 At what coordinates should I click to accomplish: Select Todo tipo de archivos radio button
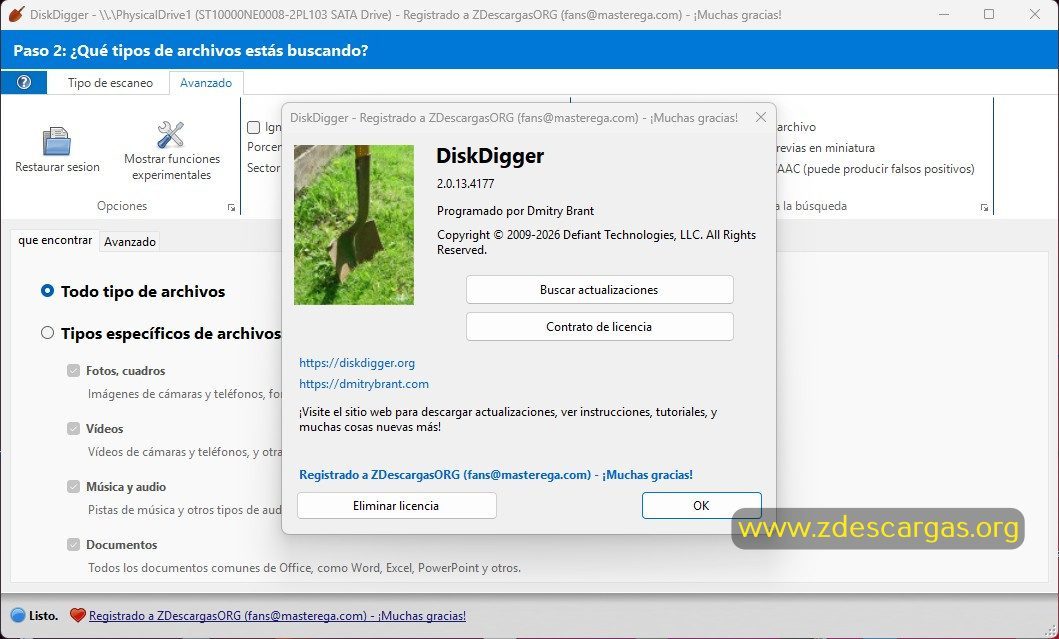click(x=47, y=291)
